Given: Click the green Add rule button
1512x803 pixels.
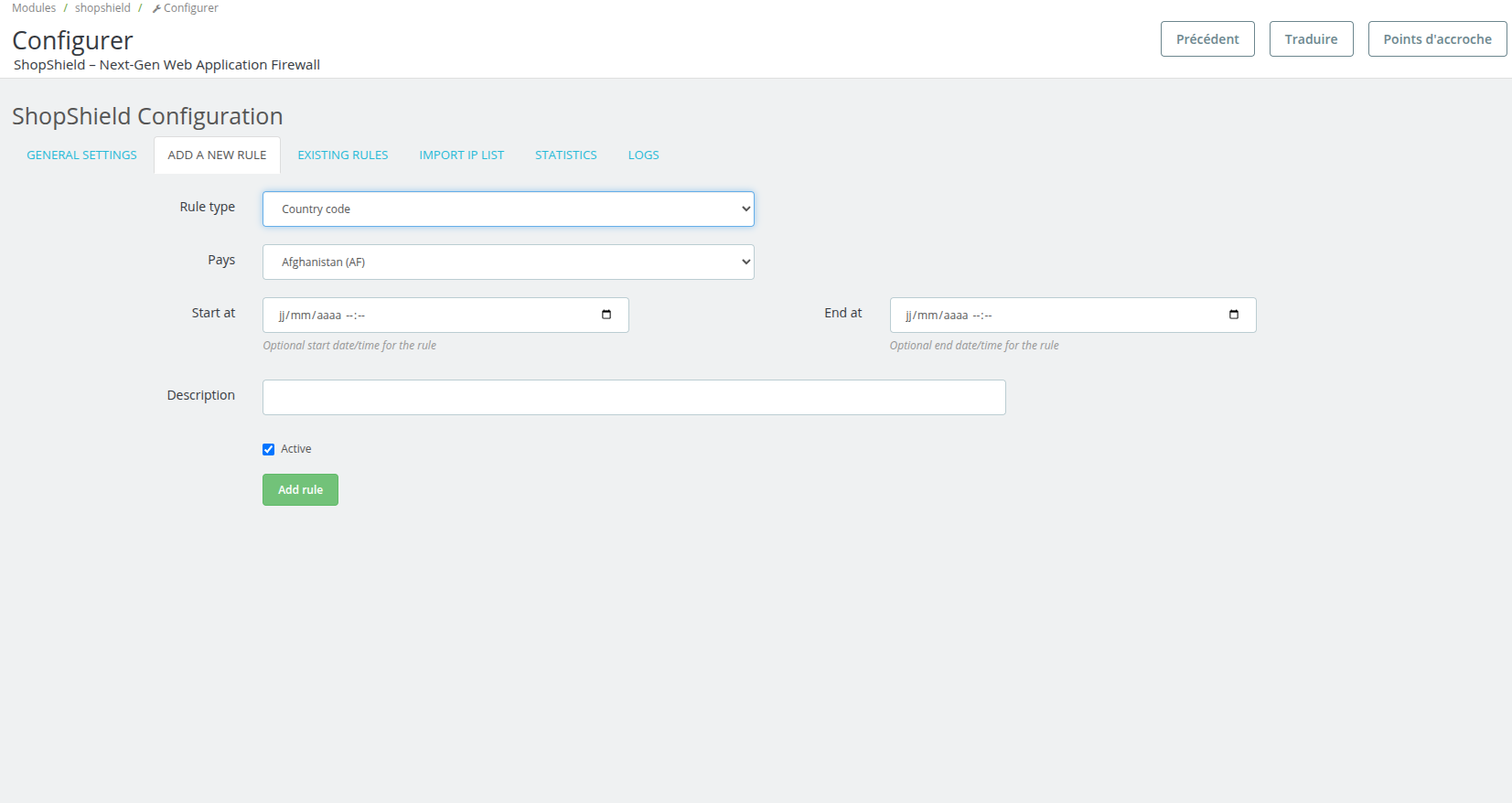Looking at the screenshot, I should (x=300, y=489).
